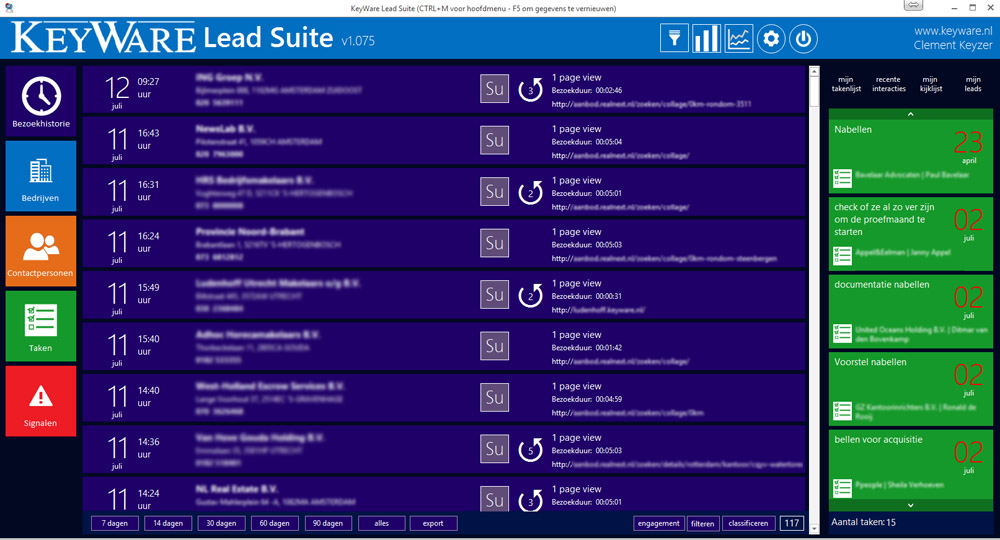Click the Su badge on 09:27 row
Screen dimensions: 1000x540
point(494,89)
